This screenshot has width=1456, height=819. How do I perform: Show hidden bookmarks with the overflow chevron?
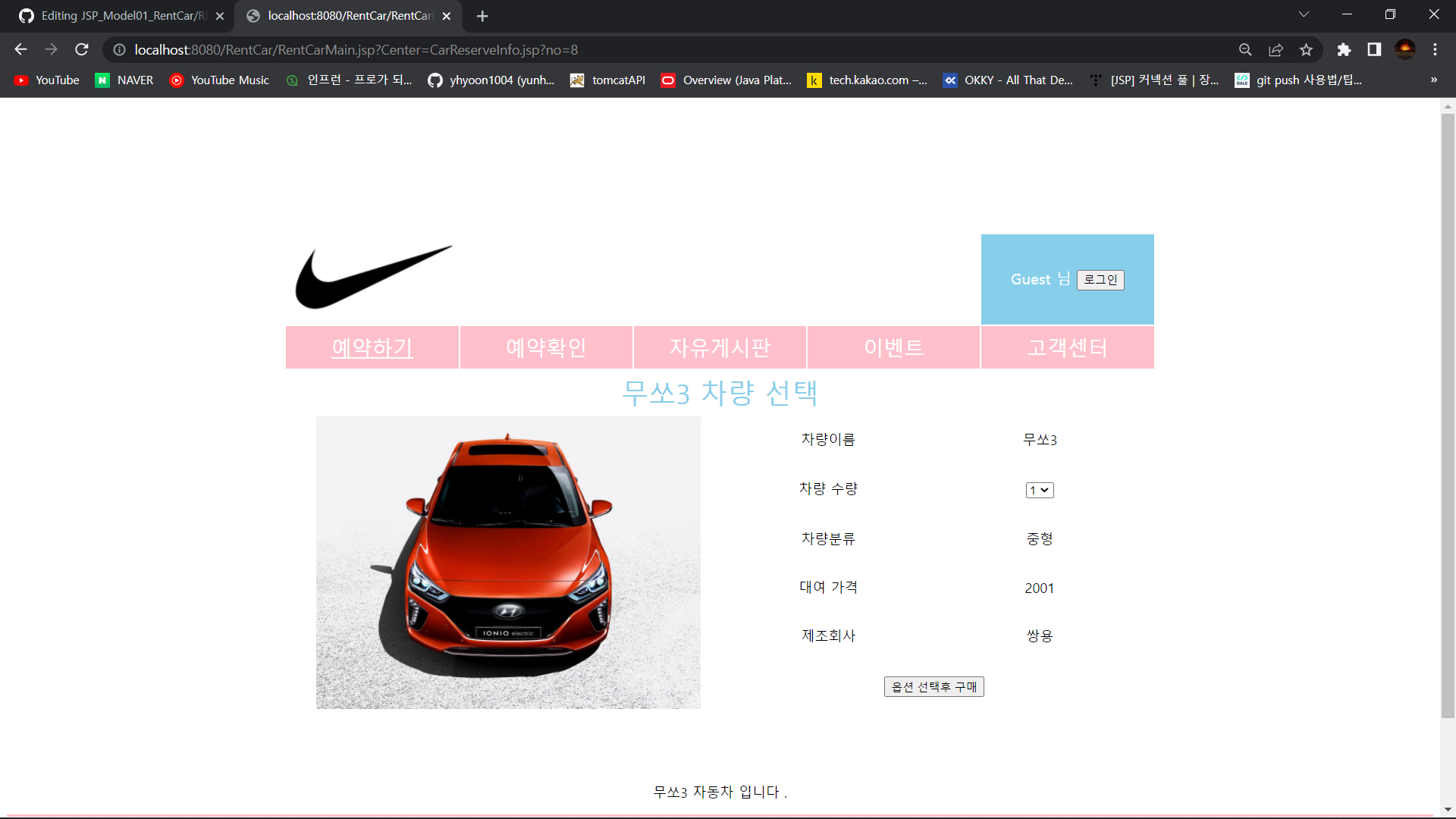[x=1432, y=80]
